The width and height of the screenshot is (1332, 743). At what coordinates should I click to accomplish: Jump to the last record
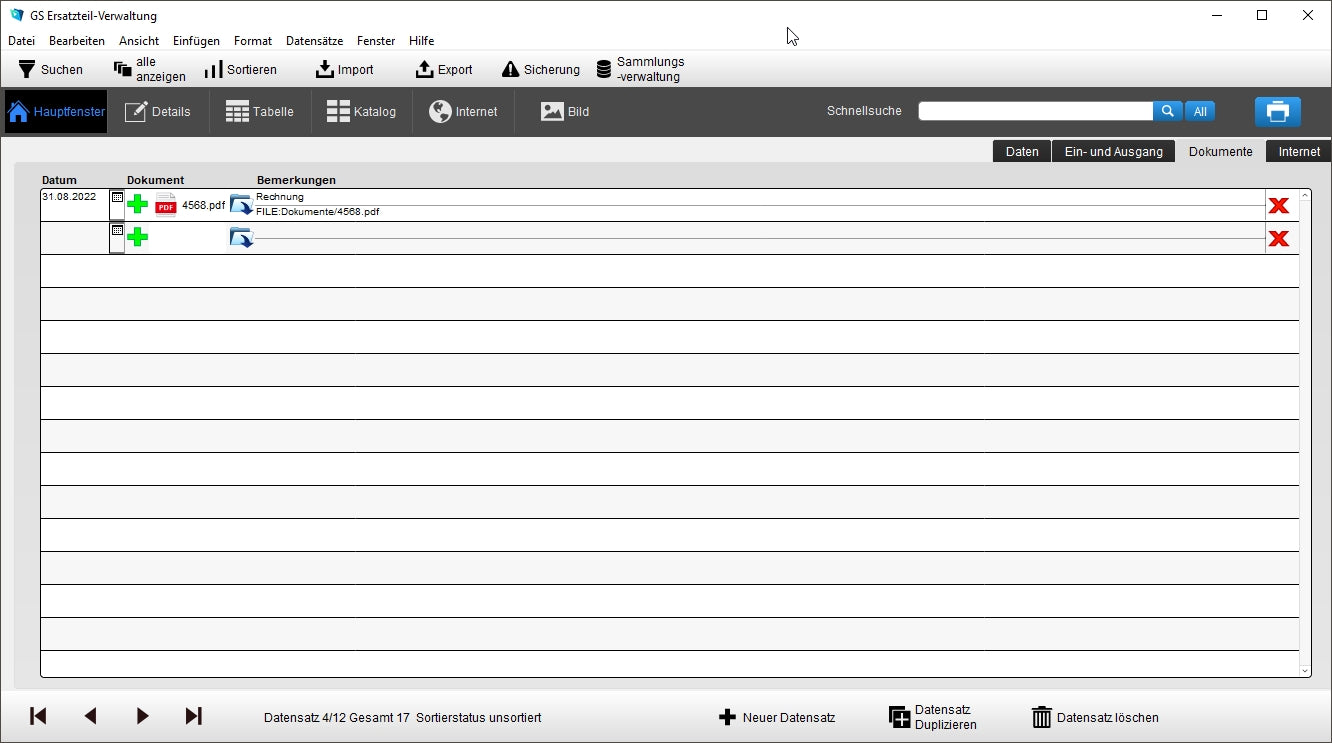[x=194, y=716]
